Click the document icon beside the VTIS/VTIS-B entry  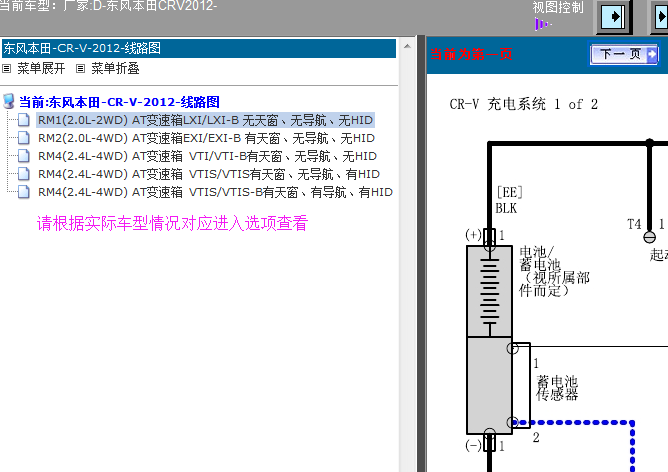tap(24, 192)
